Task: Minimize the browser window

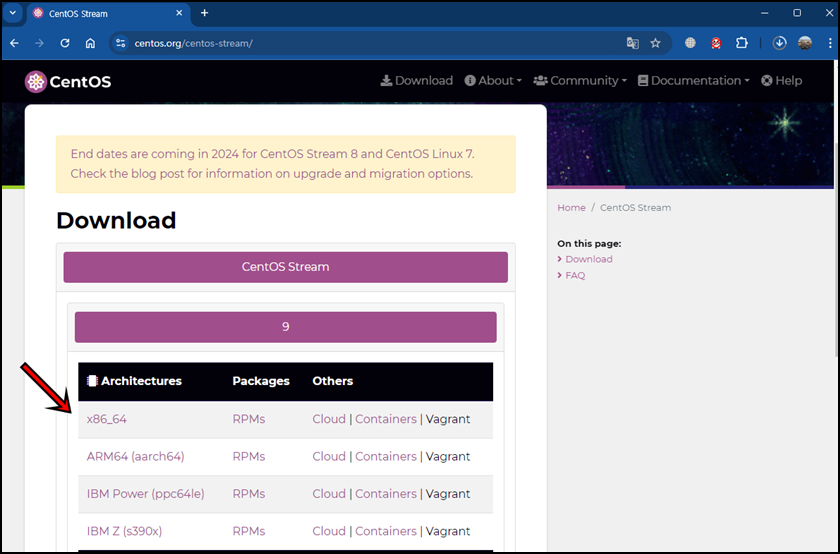Action: [x=764, y=13]
